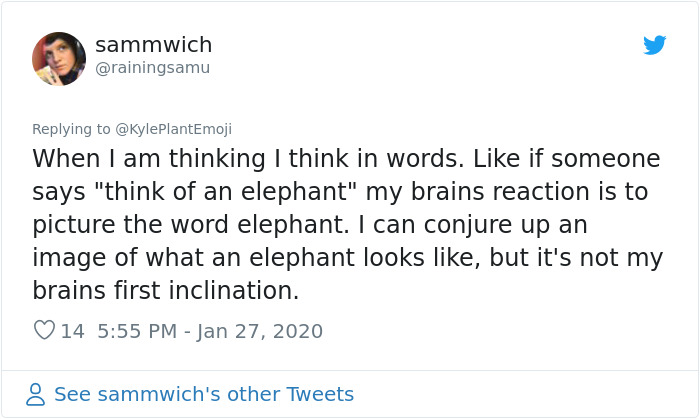The height and width of the screenshot is (419, 700).
Task: Click the 14 likes count
Action: 72,331
